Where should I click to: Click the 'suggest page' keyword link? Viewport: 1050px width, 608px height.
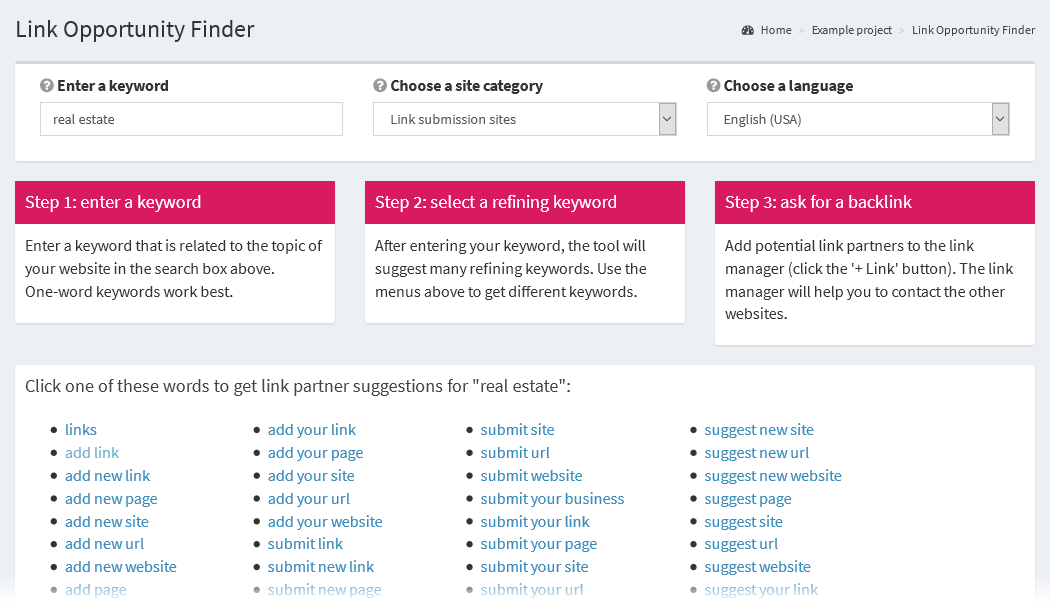click(747, 498)
